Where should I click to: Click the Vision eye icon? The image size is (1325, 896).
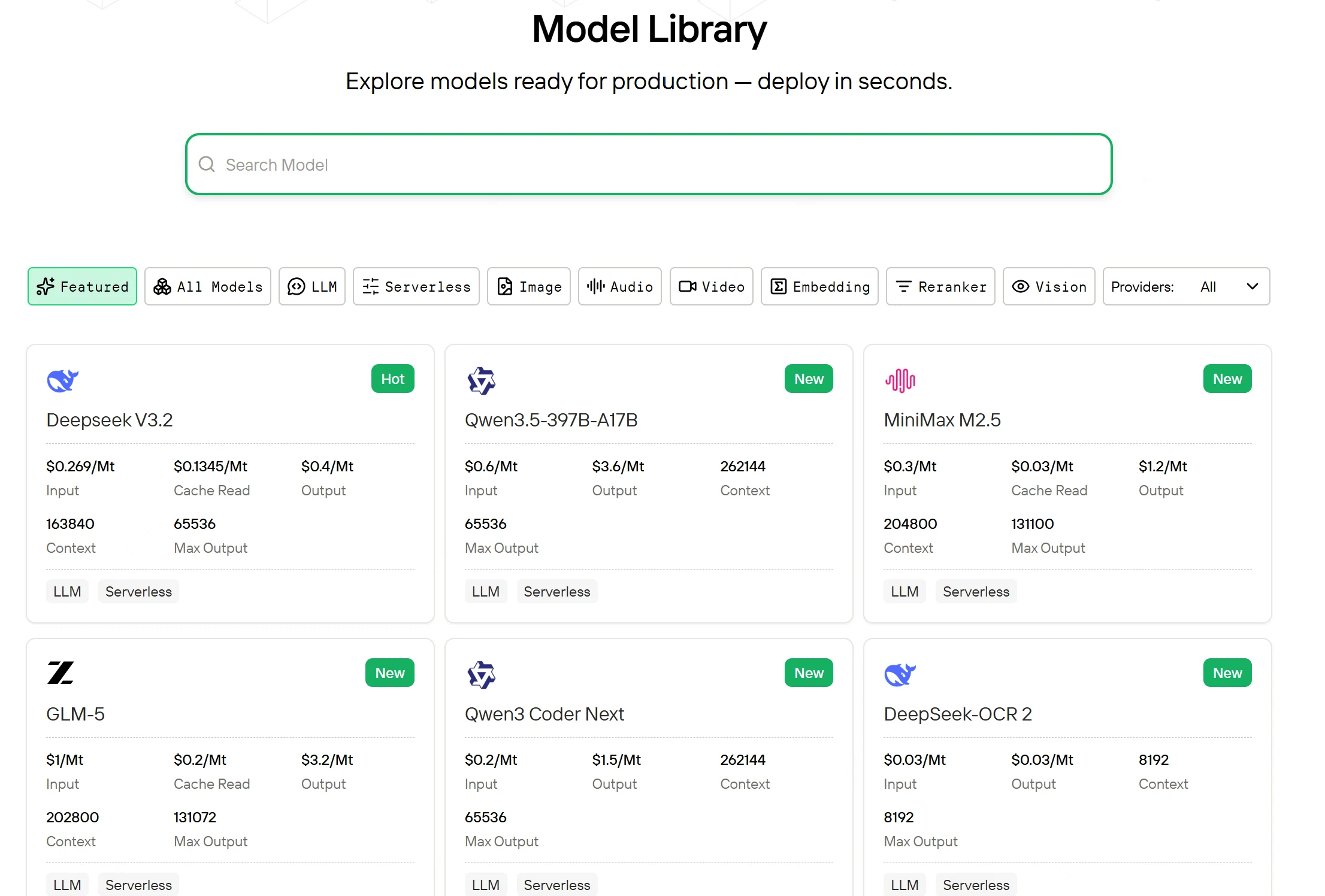tap(1021, 286)
